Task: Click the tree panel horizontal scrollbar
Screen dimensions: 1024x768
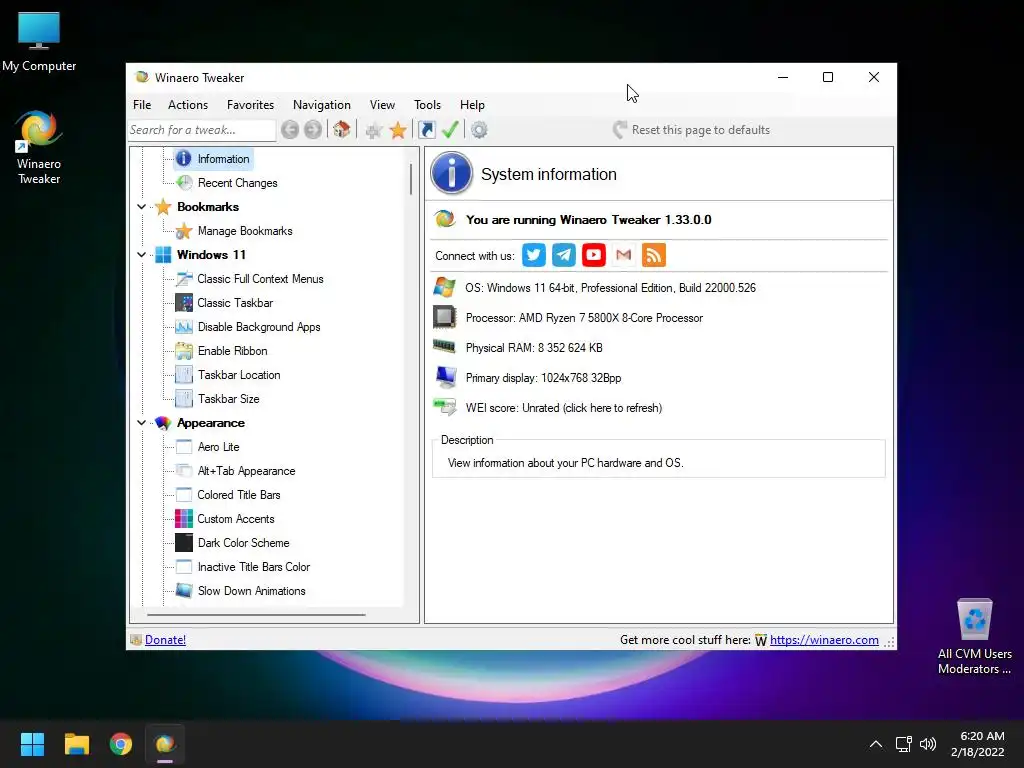Action: tap(256, 615)
